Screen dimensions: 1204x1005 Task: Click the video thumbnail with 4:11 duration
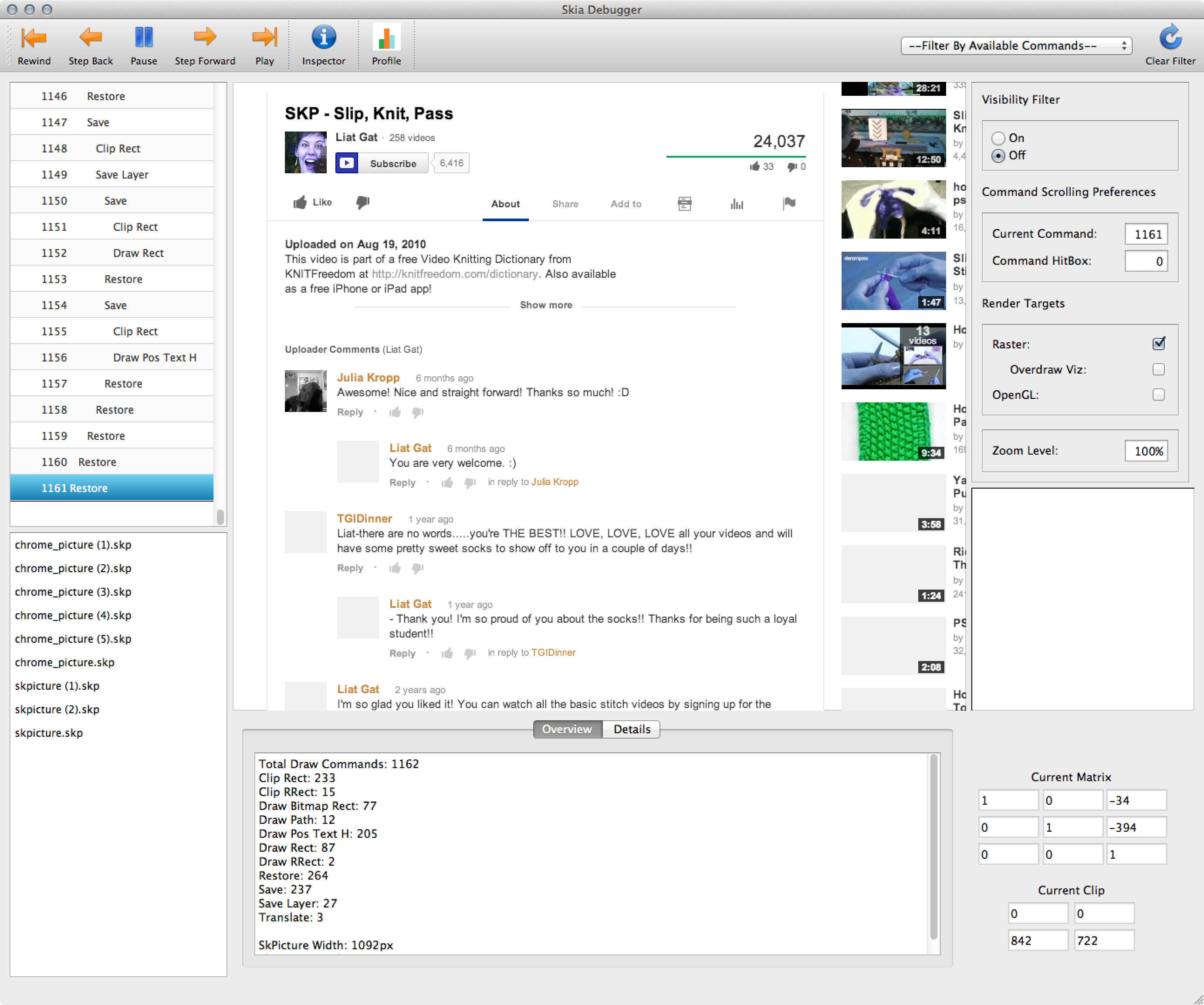coord(893,210)
